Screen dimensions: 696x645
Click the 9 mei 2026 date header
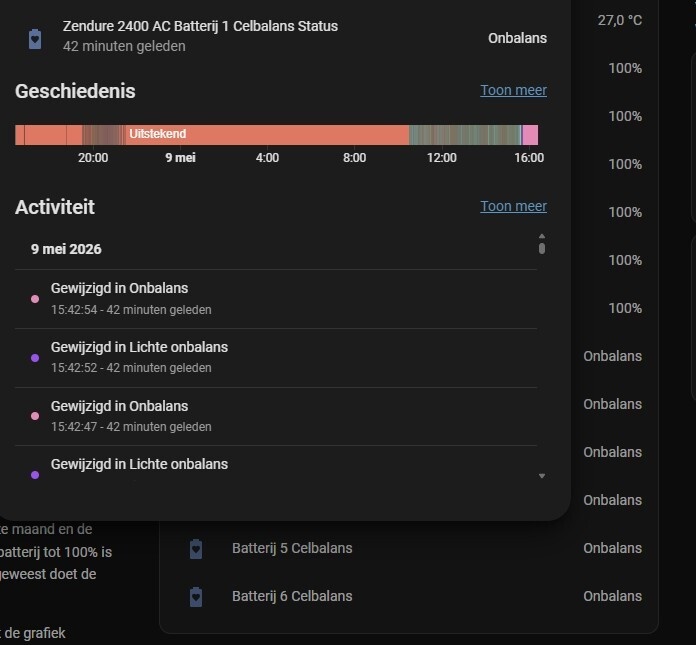point(66,249)
